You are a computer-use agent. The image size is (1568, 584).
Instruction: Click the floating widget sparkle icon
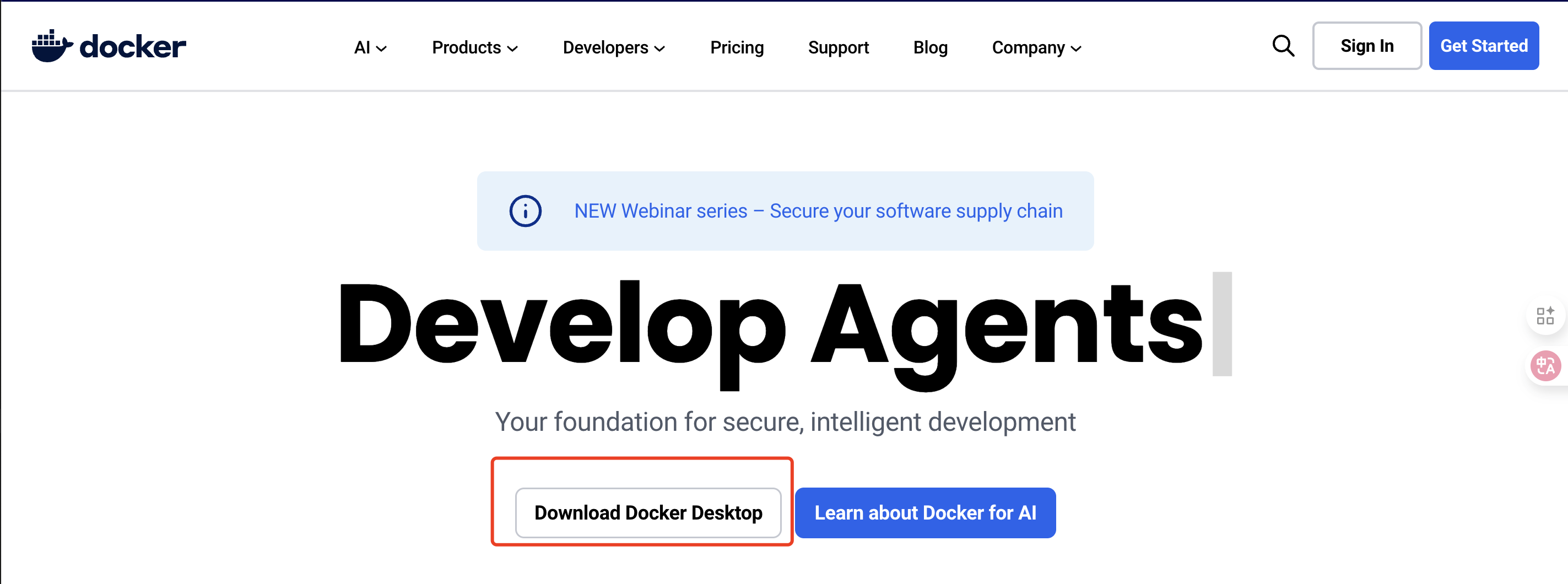pos(1545,316)
